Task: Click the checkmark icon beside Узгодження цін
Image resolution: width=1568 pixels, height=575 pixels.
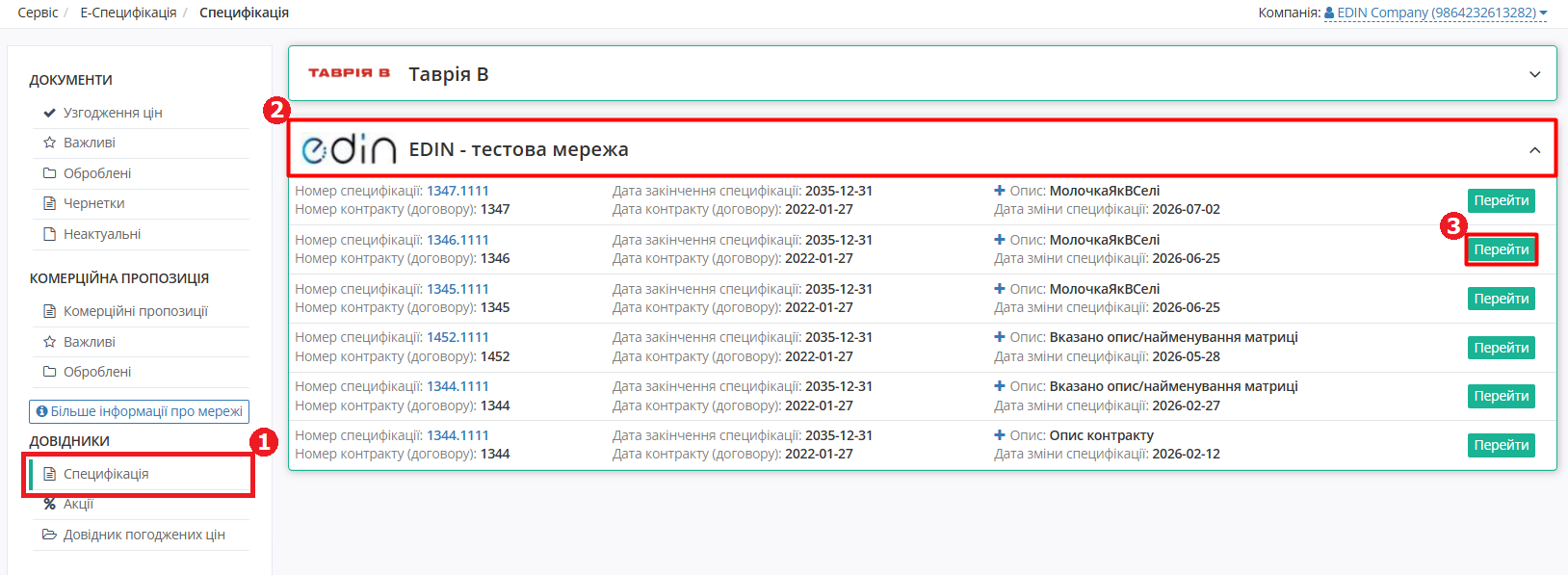Action: (x=49, y=113)
